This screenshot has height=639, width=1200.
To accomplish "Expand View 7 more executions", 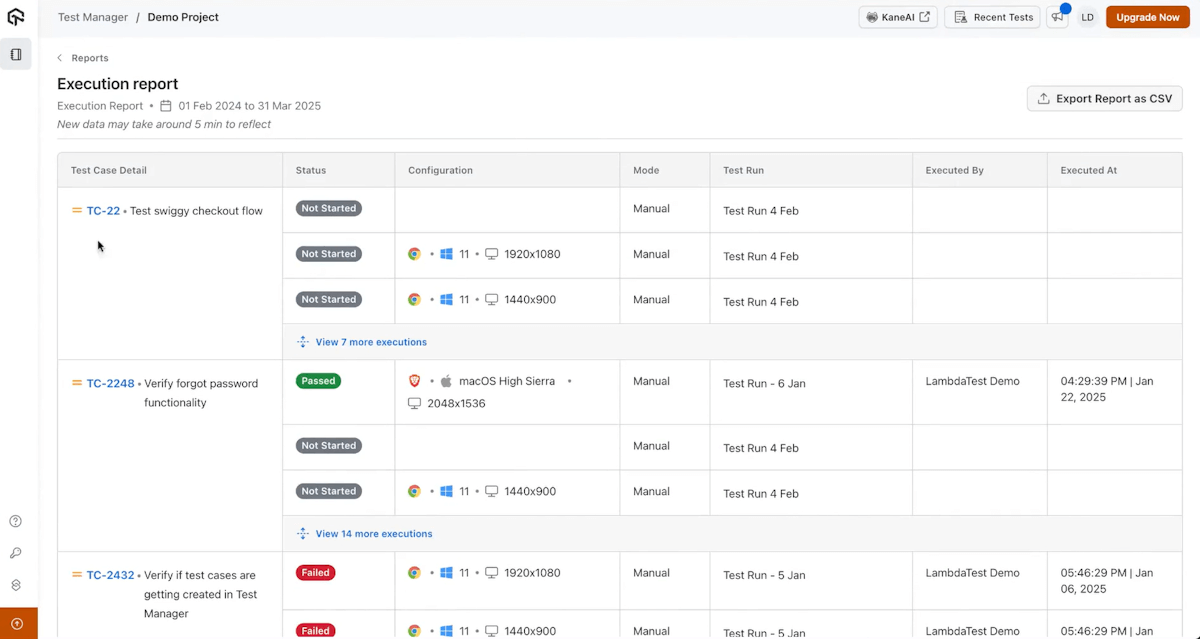I will [x=370, y=342].
